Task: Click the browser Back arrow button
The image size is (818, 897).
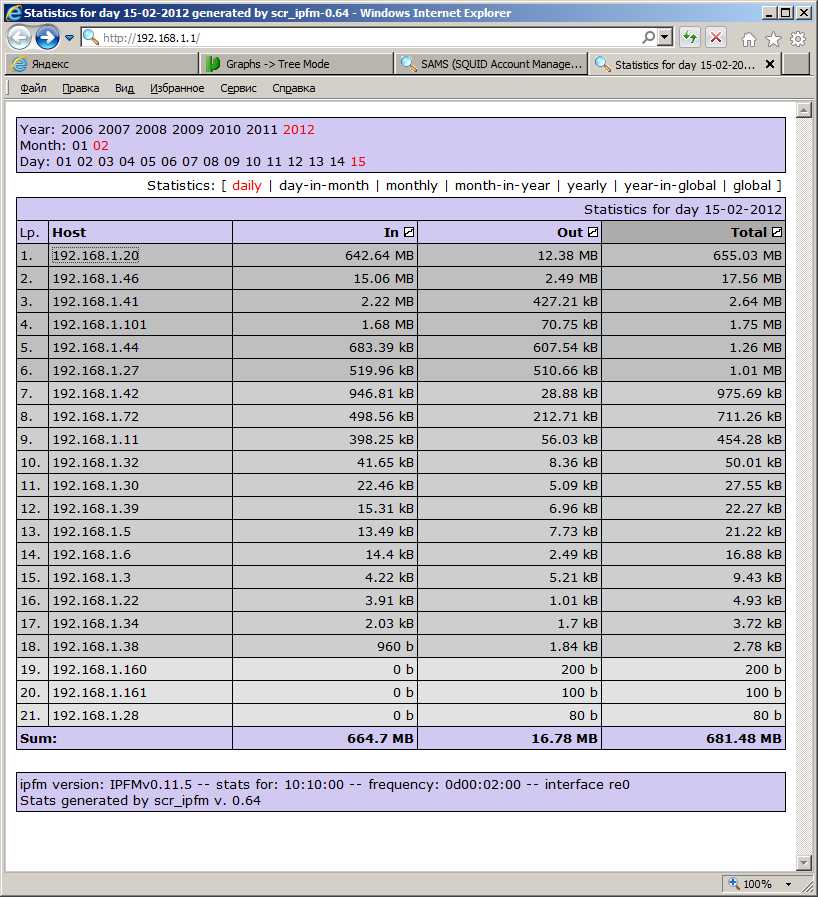Action: coord(19,38)
